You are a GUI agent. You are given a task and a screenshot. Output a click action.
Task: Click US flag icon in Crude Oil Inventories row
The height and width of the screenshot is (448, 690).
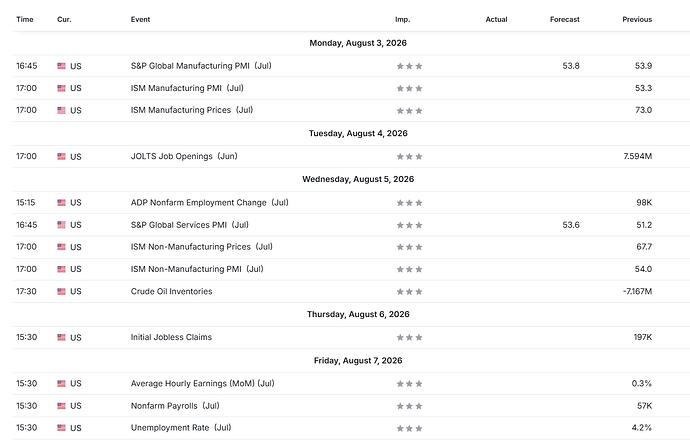click(x=61, y=291)
